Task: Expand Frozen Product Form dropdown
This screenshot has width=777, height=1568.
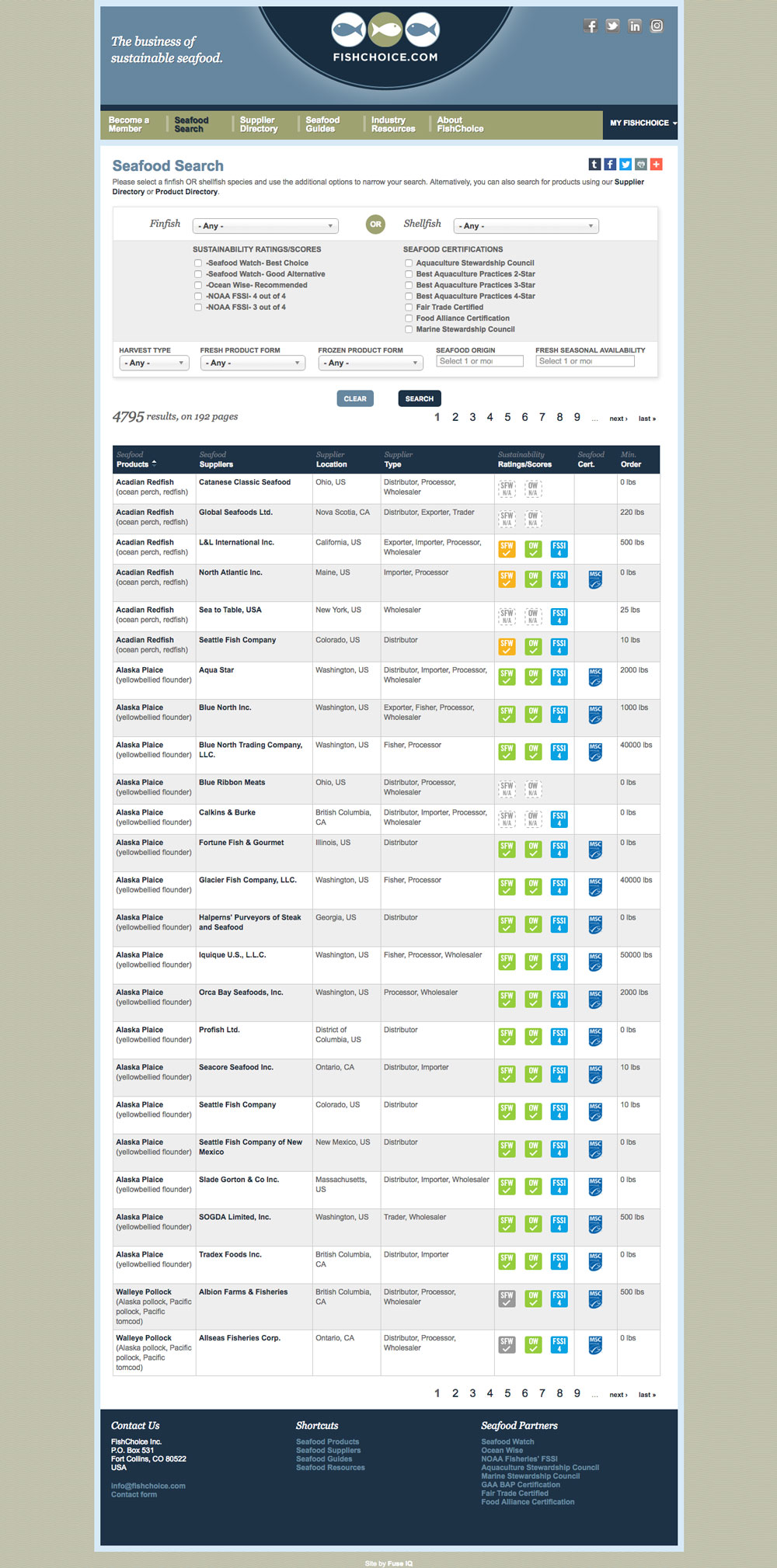Action: [371, 363]
